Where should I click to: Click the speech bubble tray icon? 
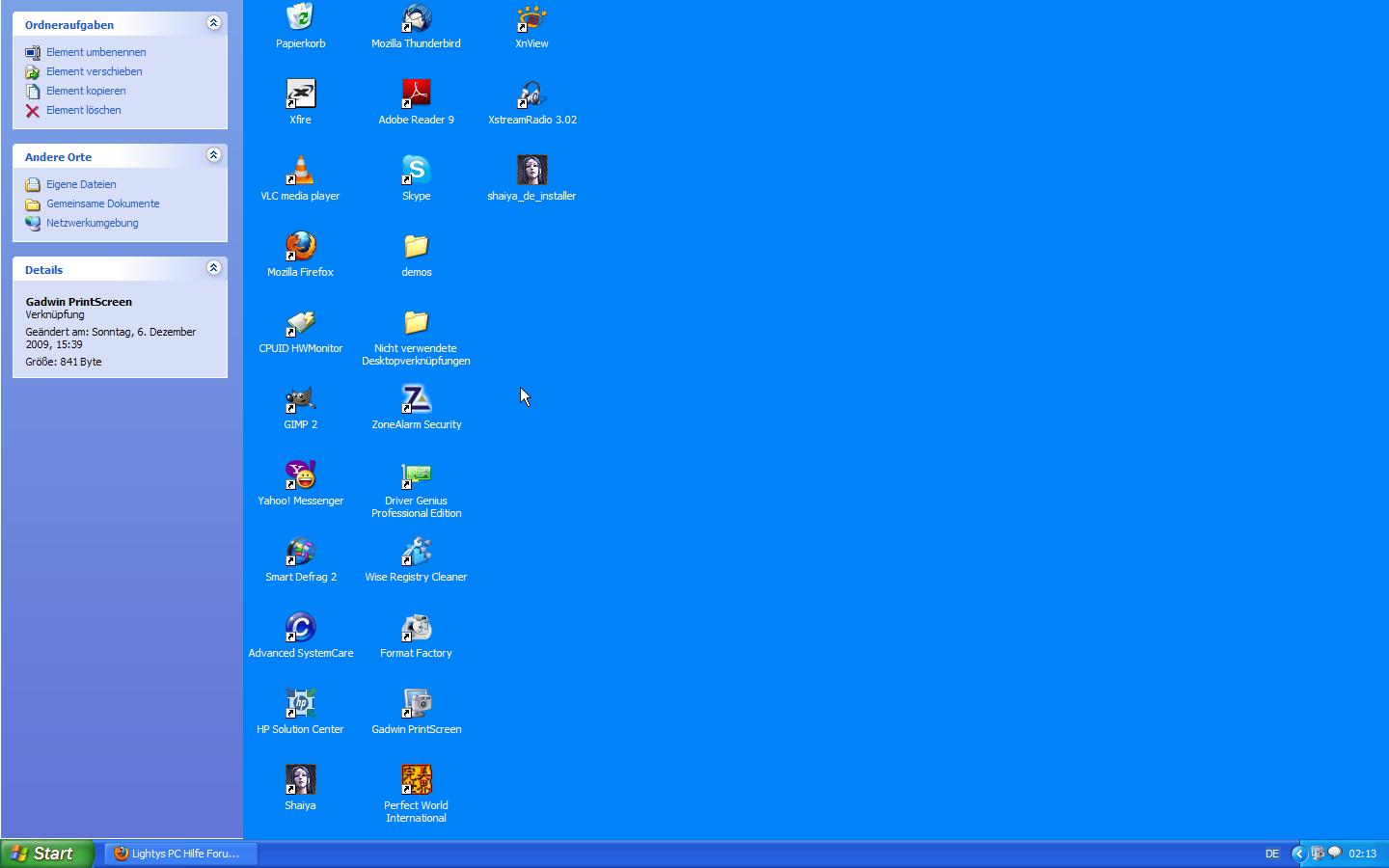1334,853
